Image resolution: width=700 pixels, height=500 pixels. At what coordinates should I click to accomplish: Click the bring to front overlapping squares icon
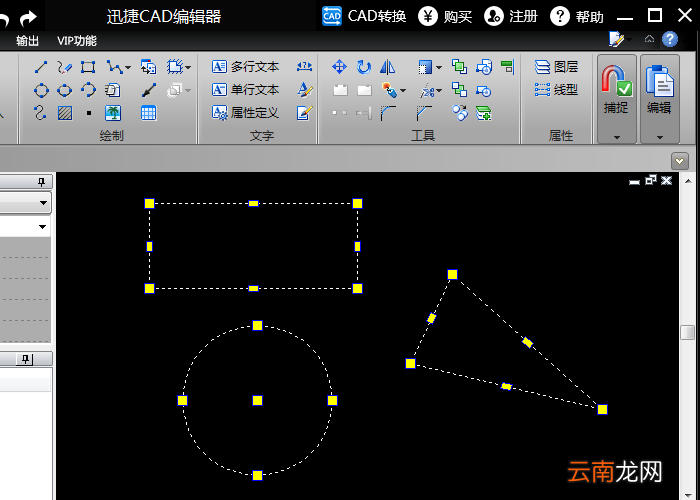(x=459, y=67)
